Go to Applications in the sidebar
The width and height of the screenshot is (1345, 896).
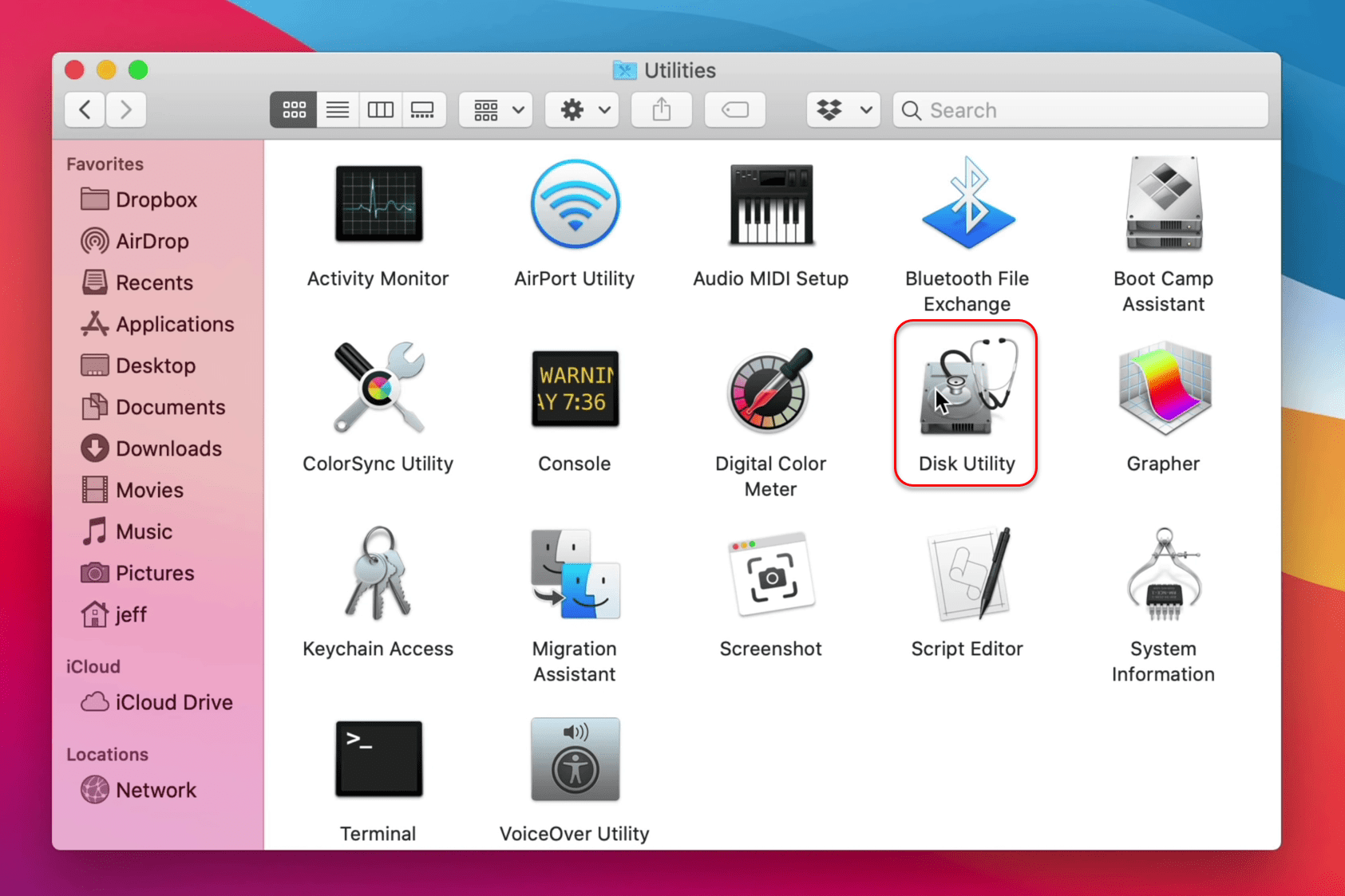157,324
